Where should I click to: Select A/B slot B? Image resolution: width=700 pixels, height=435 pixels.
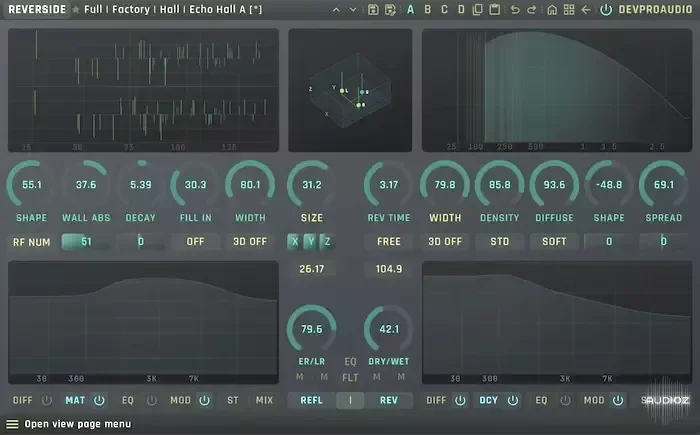[428, 9]
